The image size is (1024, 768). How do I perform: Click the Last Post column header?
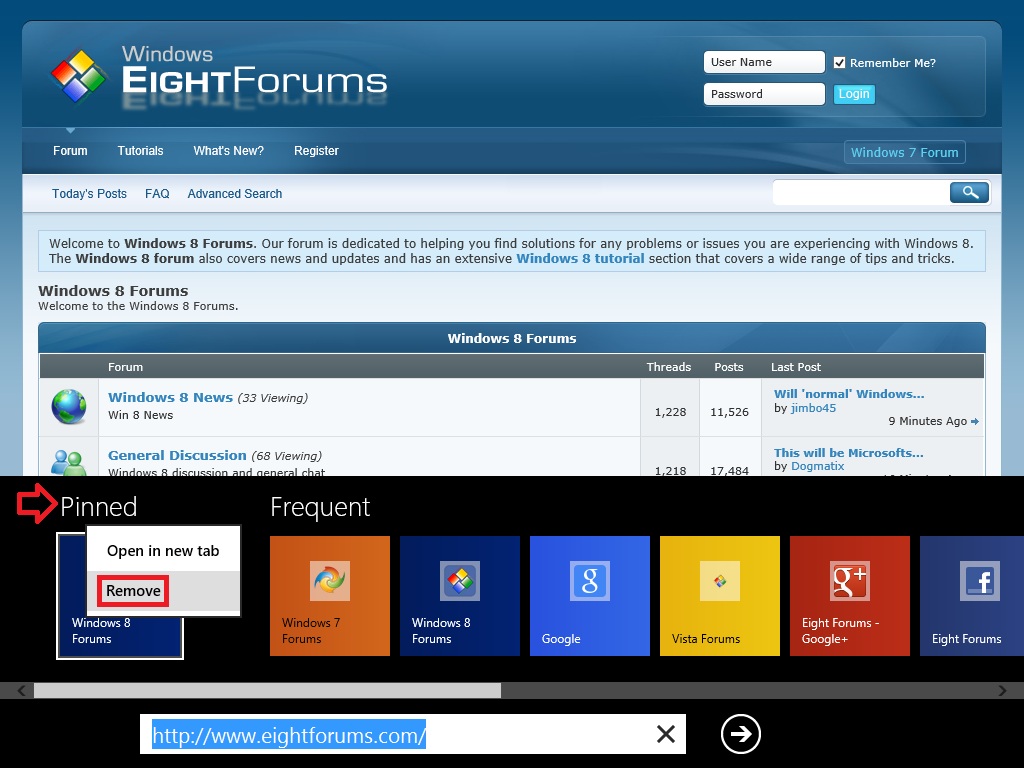tap(795, 367)
